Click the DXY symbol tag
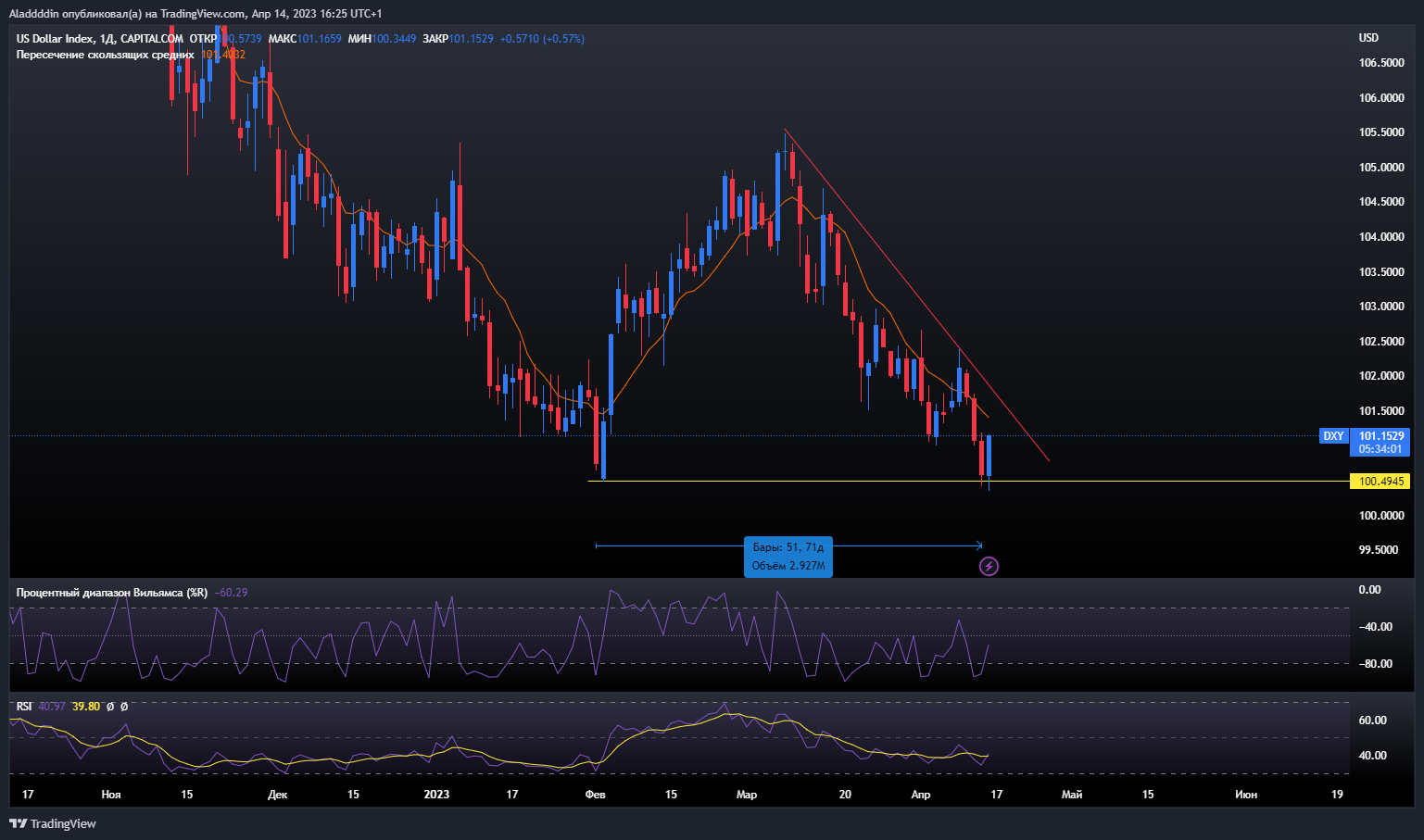The width and height of the screenshot is (1424, 840). click(1333, 436)
